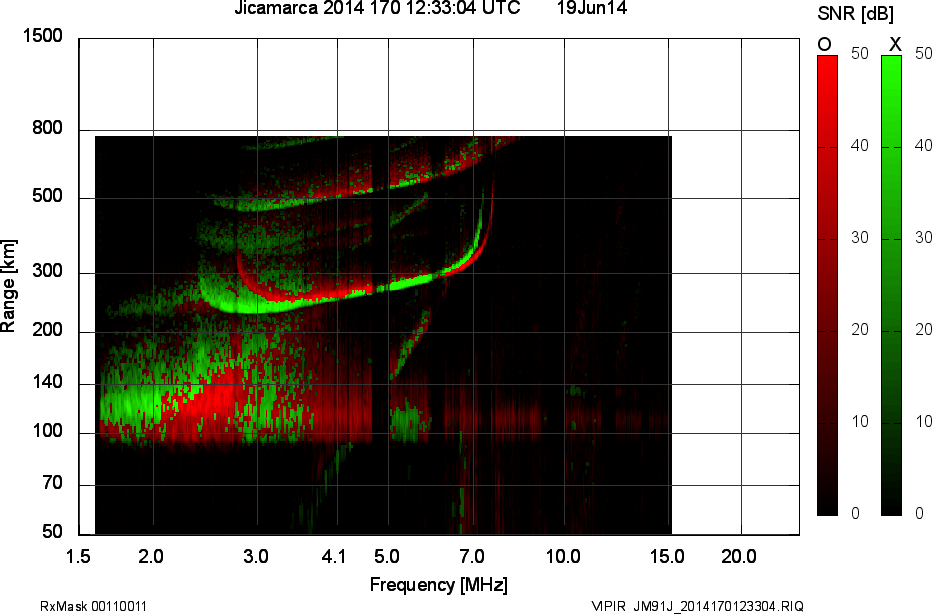The width and height of the screenshot is (932, 614).
Task: Click the 'Frequency [MHz]' axis label
Action: click(x=439, y=584)
